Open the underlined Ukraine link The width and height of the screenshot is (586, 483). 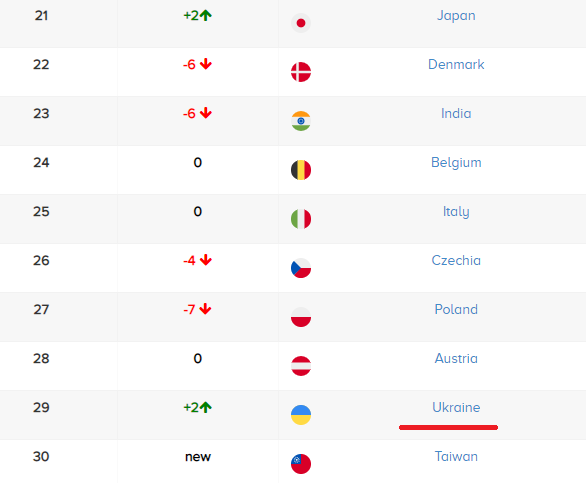456,407
